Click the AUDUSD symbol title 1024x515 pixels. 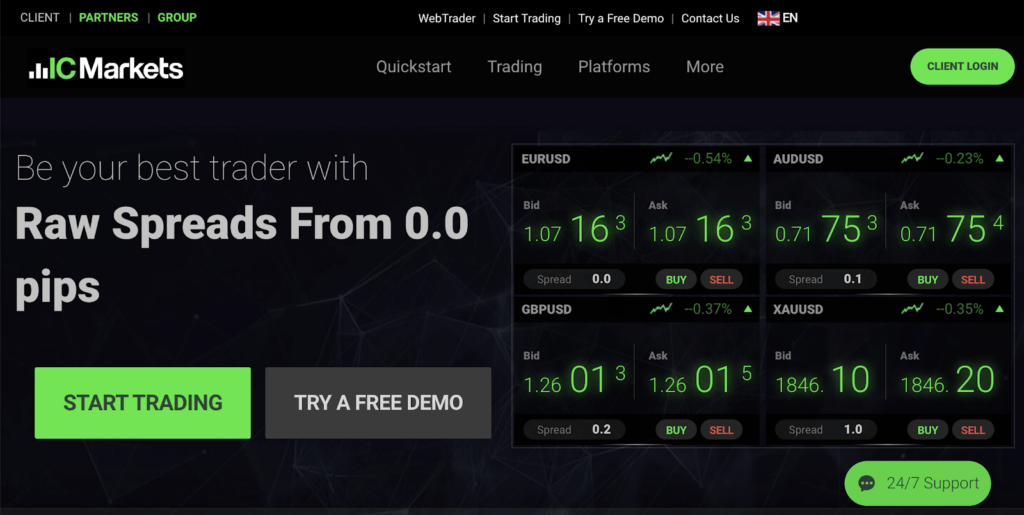(x=798, y=159)
